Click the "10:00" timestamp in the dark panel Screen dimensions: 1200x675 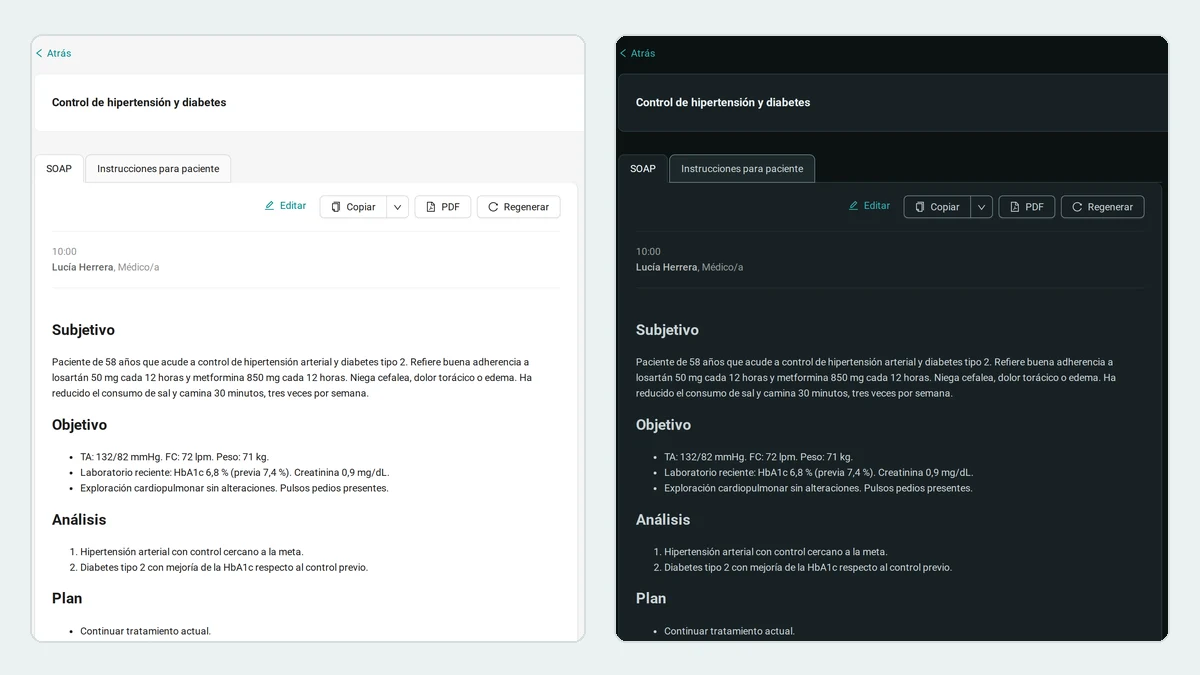648,252
